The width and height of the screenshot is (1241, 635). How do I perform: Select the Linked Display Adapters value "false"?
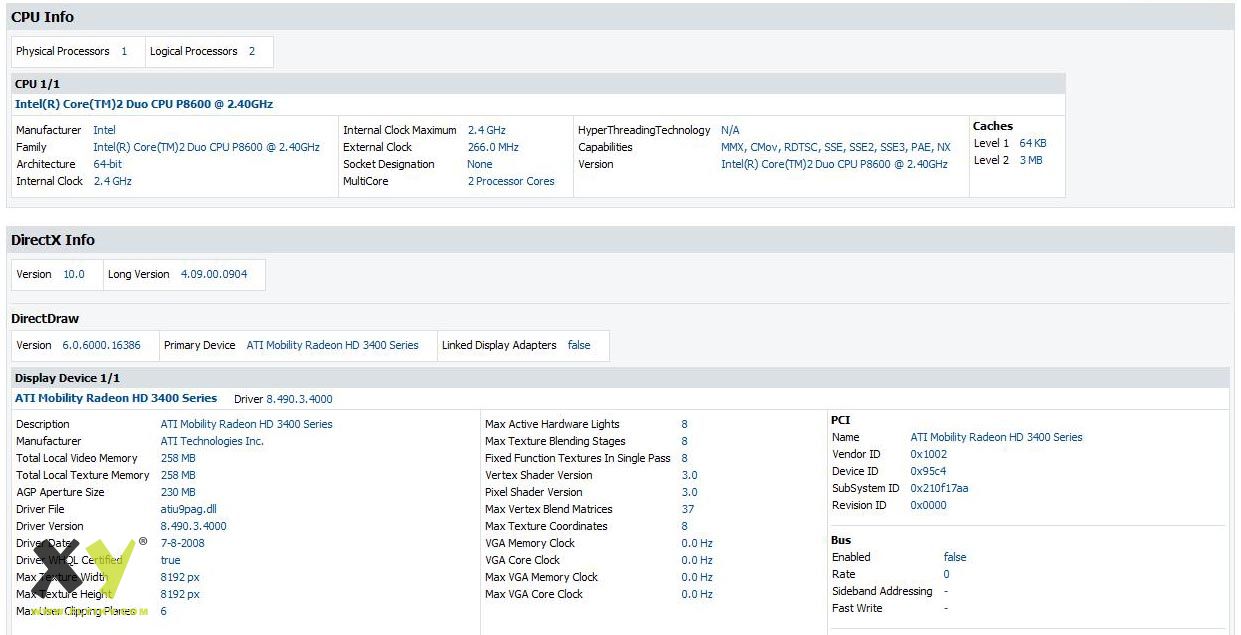579,345
